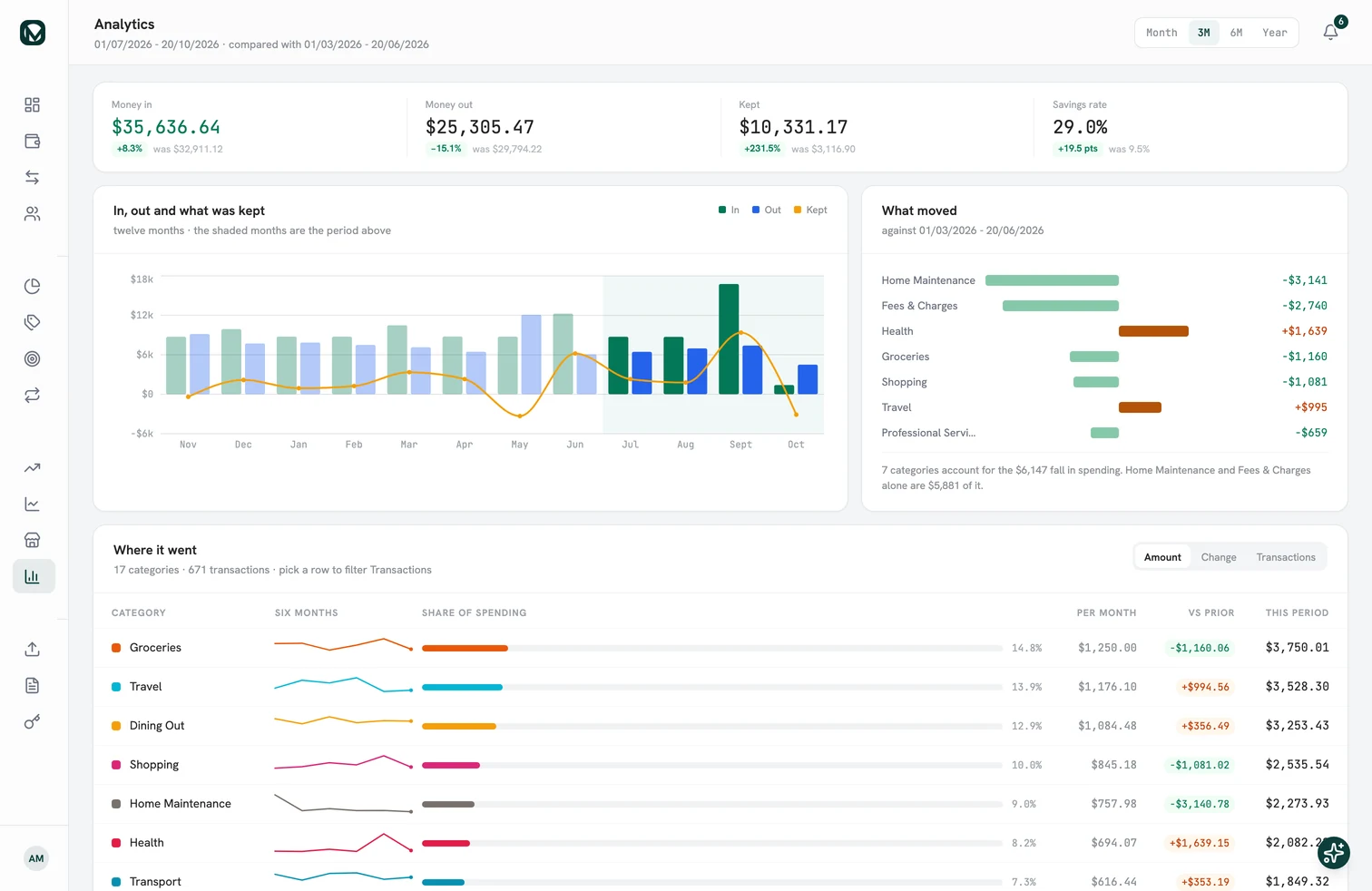
Task: Open the upload icon in the sidebar
Action: [x=33, y=650]
